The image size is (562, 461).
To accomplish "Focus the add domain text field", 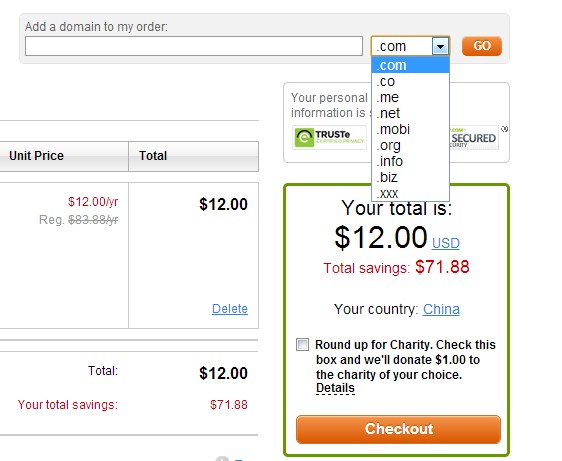I will 194,46.
